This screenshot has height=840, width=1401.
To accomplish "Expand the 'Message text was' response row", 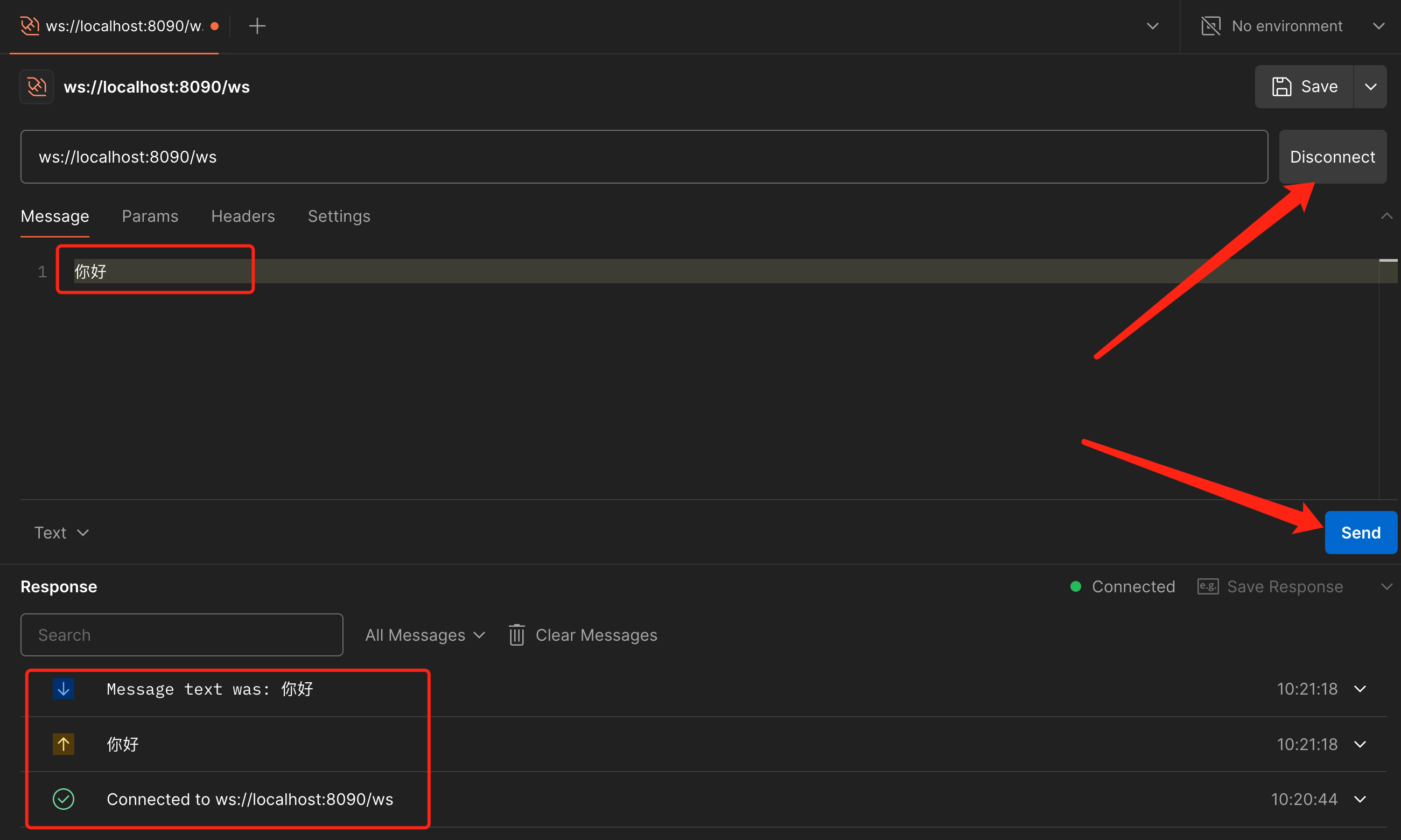I will coord(1360,689).
